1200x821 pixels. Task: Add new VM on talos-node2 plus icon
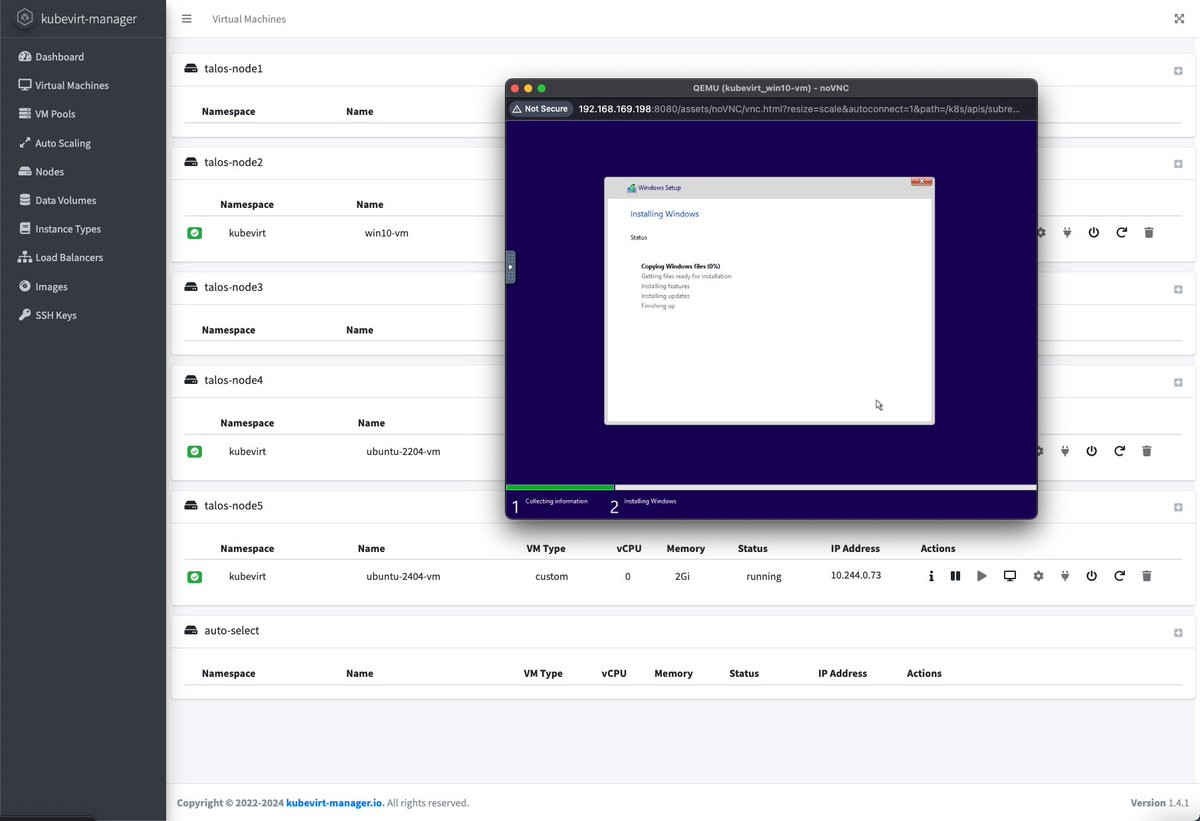point(1178,163)
